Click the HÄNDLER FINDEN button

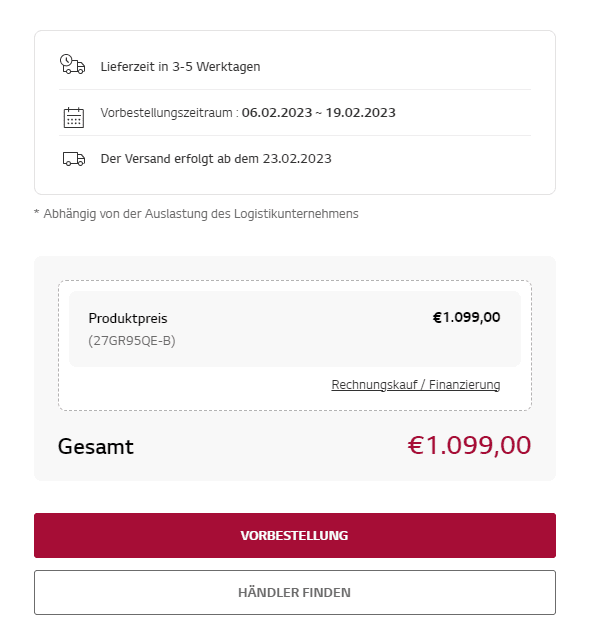tap(295, 592)
